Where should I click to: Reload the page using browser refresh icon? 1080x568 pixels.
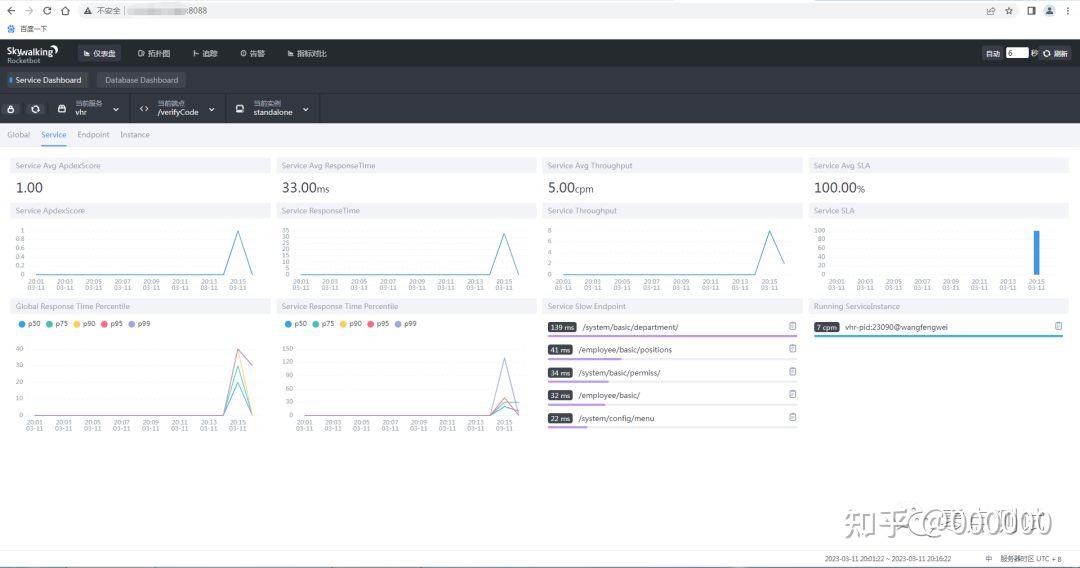coord(47,10)
